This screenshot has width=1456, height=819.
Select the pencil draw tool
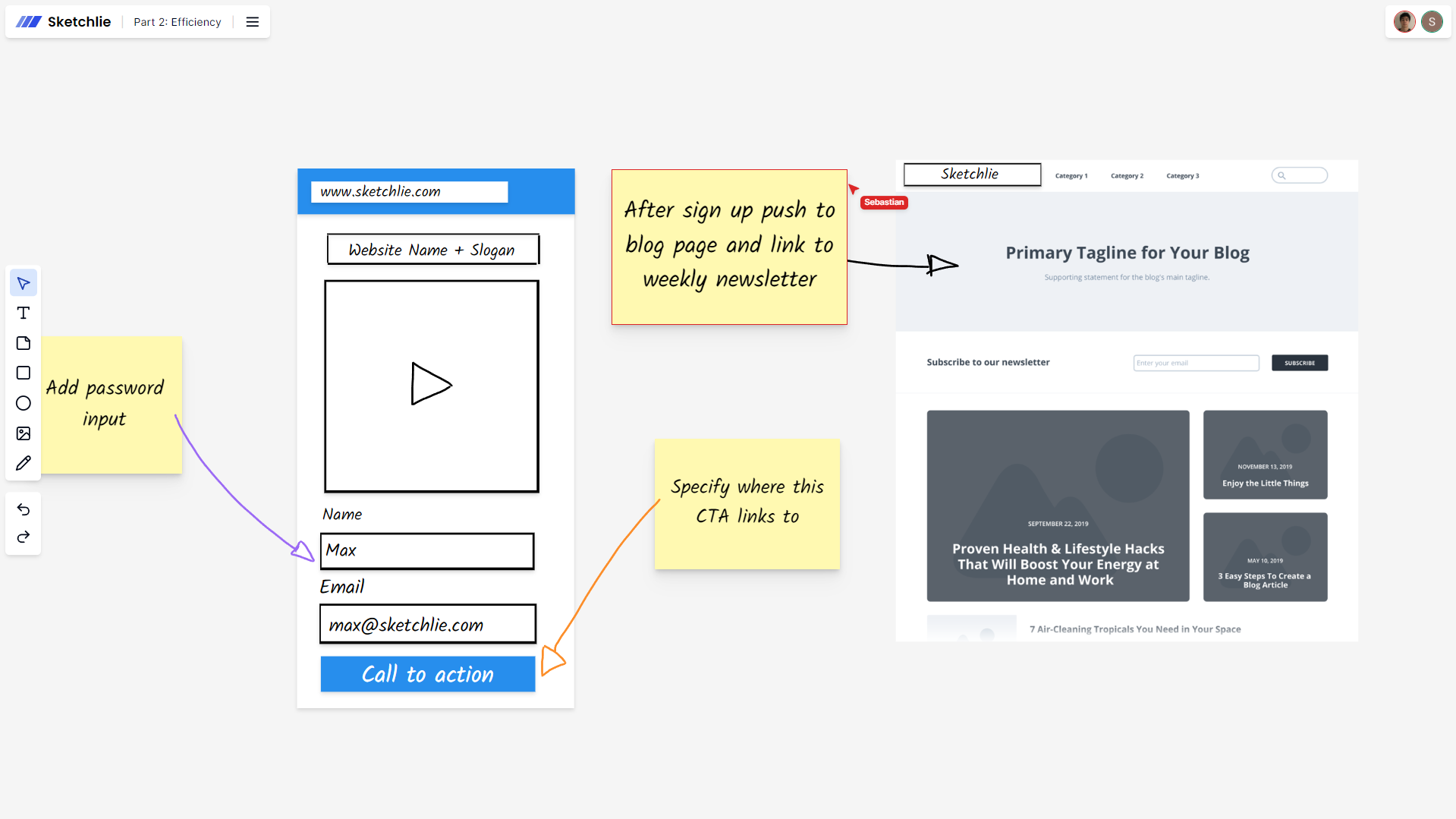click(x=24, y=463)
